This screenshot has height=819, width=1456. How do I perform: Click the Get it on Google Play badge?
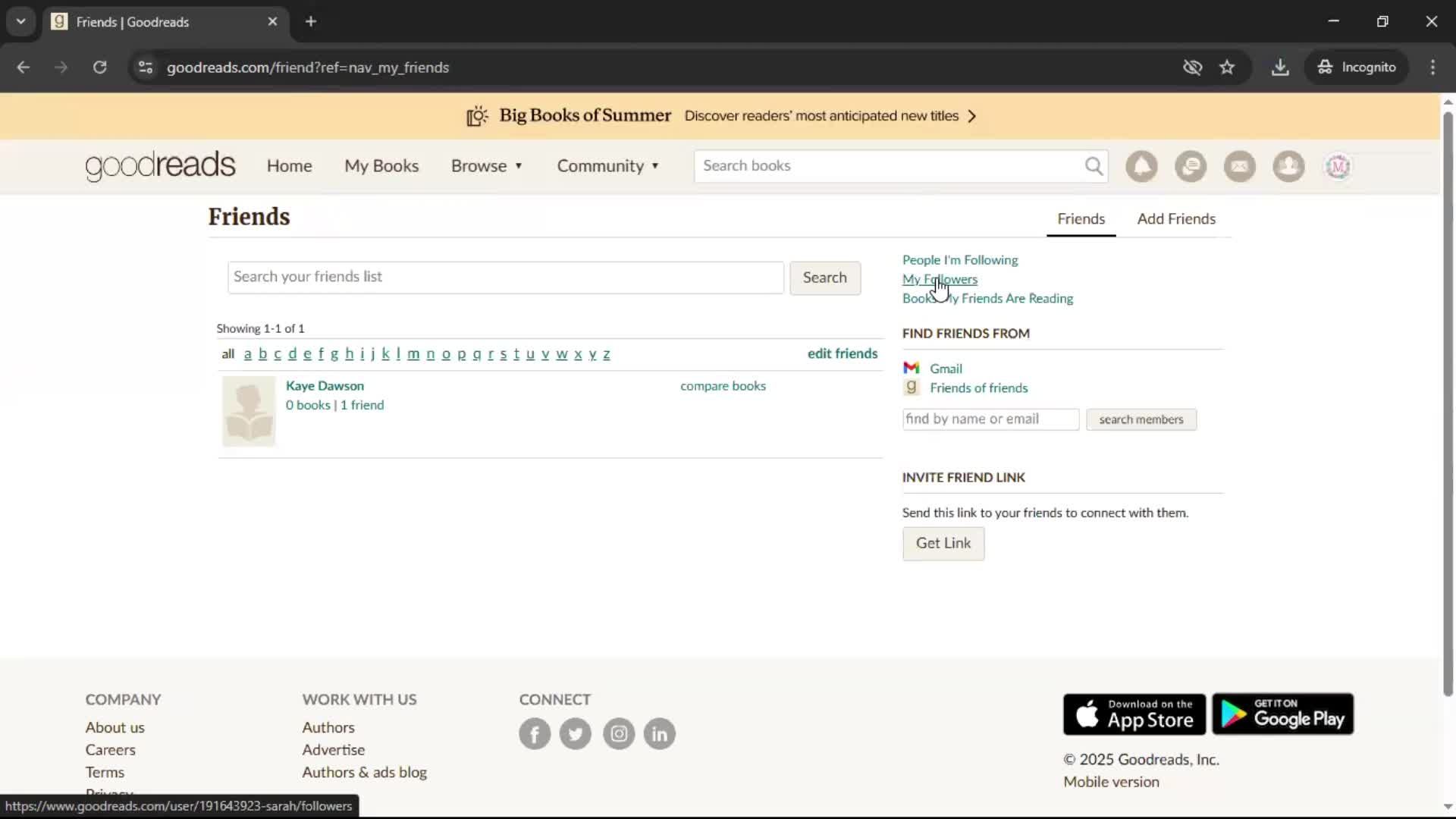[1283, 714]
